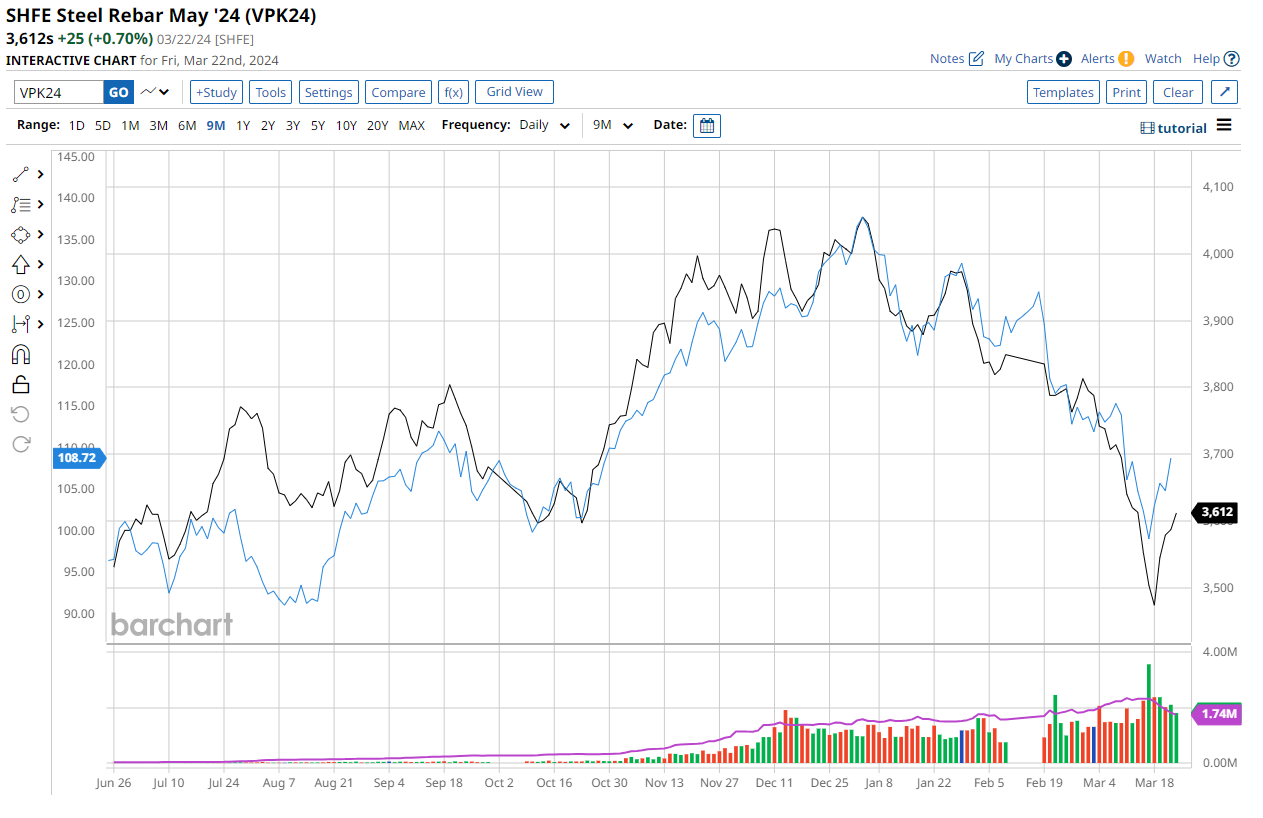The height and width of the screenshot is (818, 1263).
Task: Click the redo arrow icon
Action: [x=21, y=444]
